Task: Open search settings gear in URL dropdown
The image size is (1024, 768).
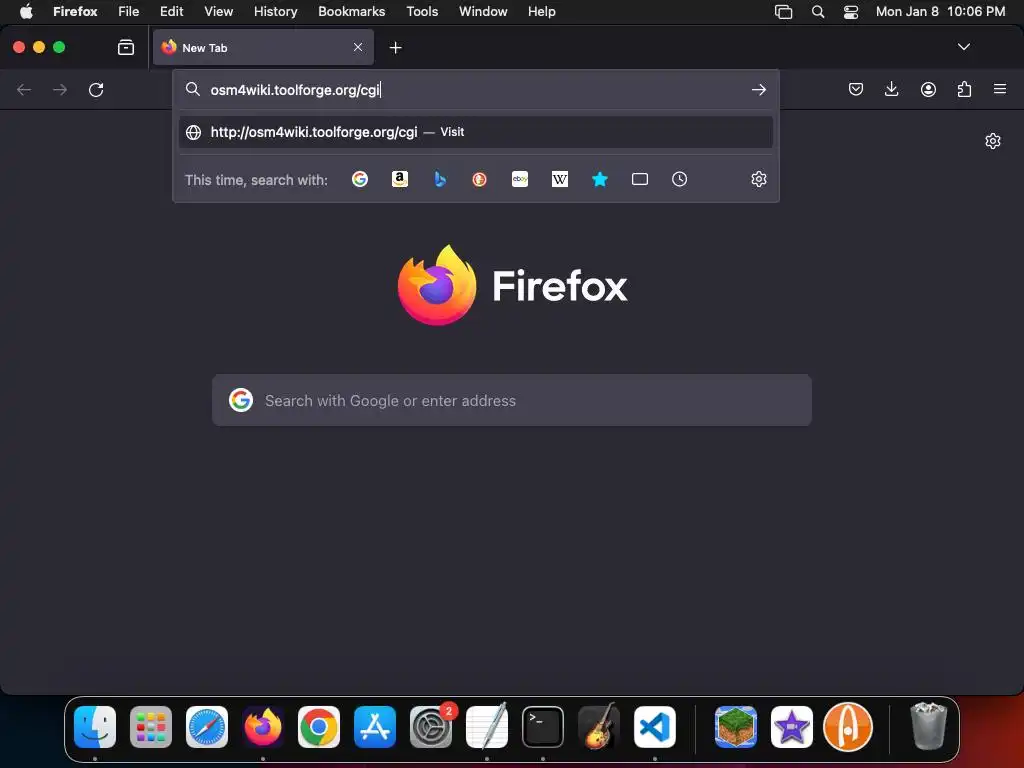Action: point(758,179)
